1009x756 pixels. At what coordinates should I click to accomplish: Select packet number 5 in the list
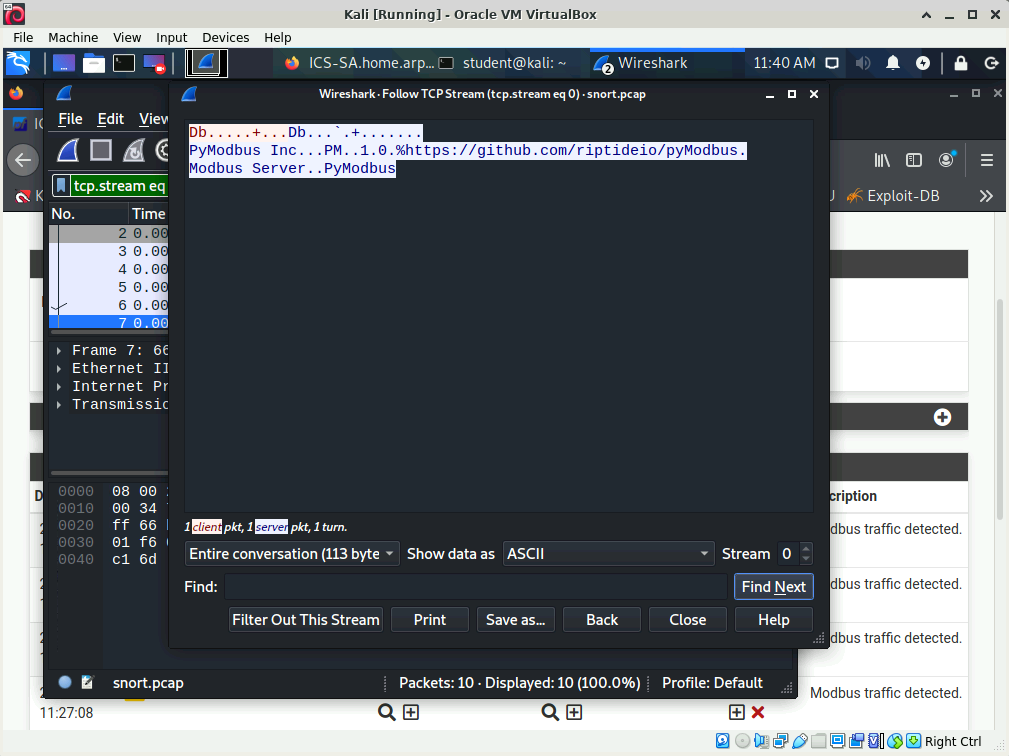(x=109, y=288)
